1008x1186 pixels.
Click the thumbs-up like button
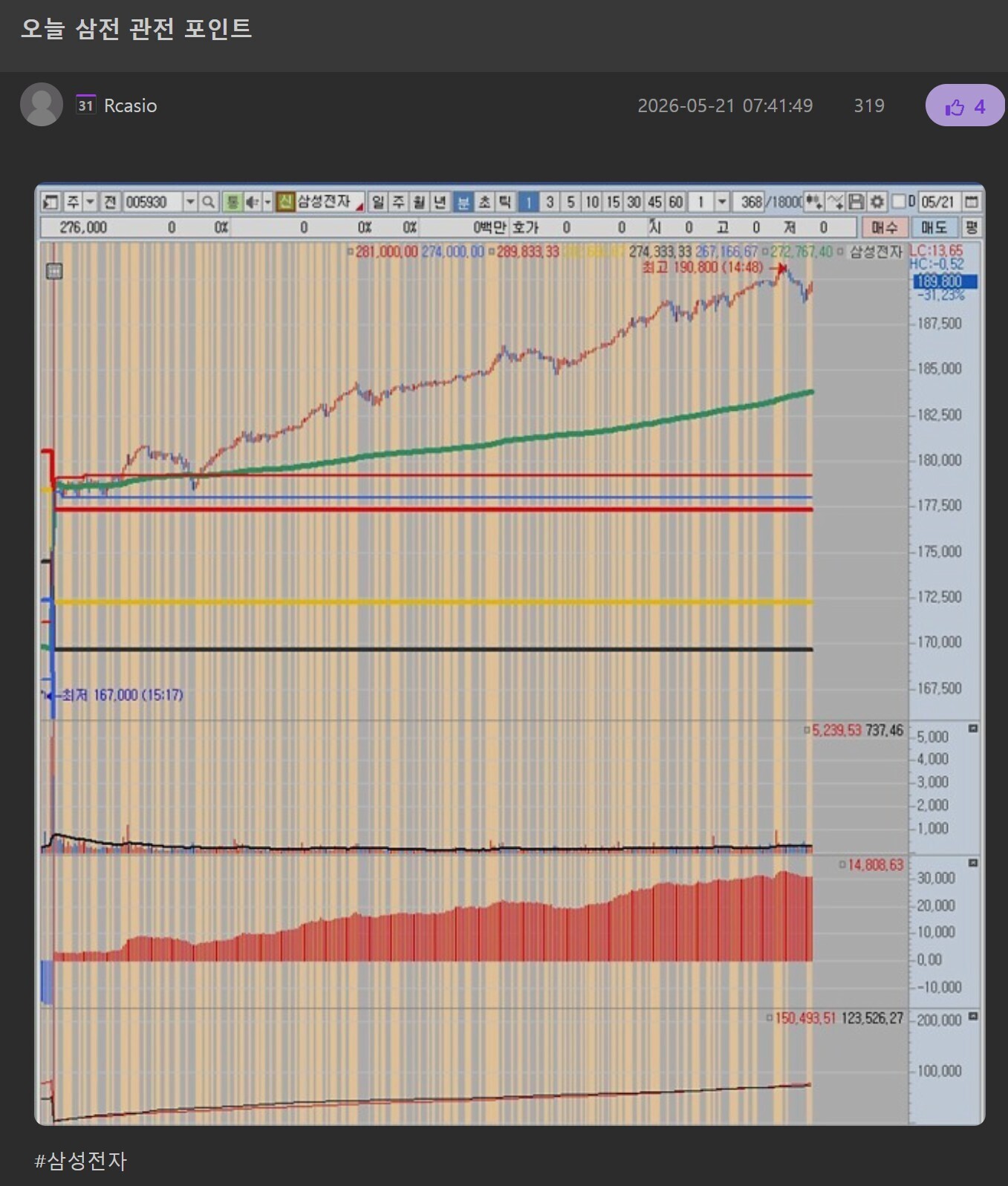coord(965,106)
